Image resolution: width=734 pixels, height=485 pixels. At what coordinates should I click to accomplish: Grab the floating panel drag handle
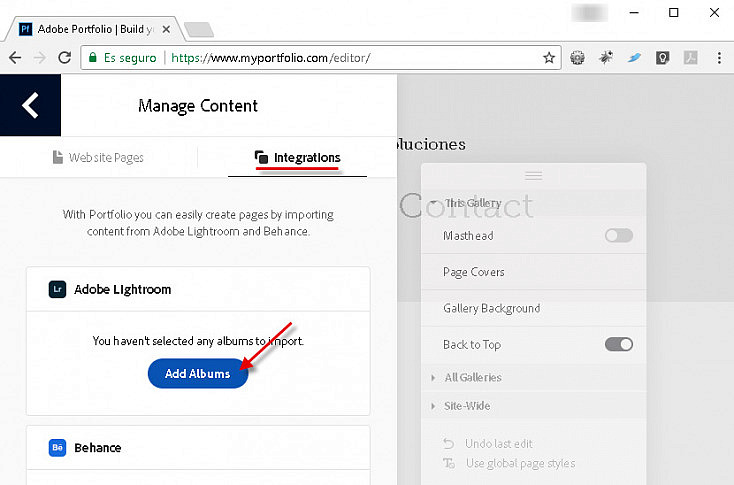tap(534, 176)
